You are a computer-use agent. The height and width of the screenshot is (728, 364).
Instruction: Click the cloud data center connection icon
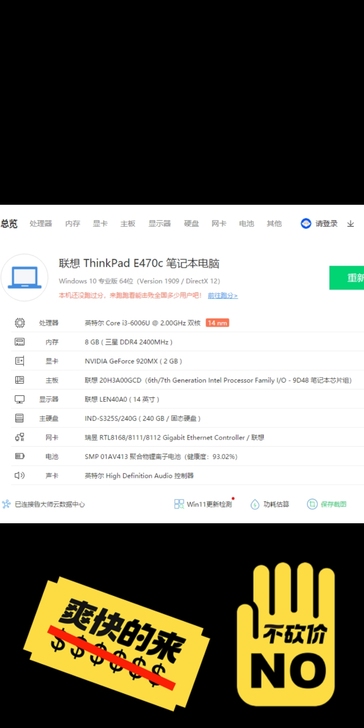click(6, 504)
